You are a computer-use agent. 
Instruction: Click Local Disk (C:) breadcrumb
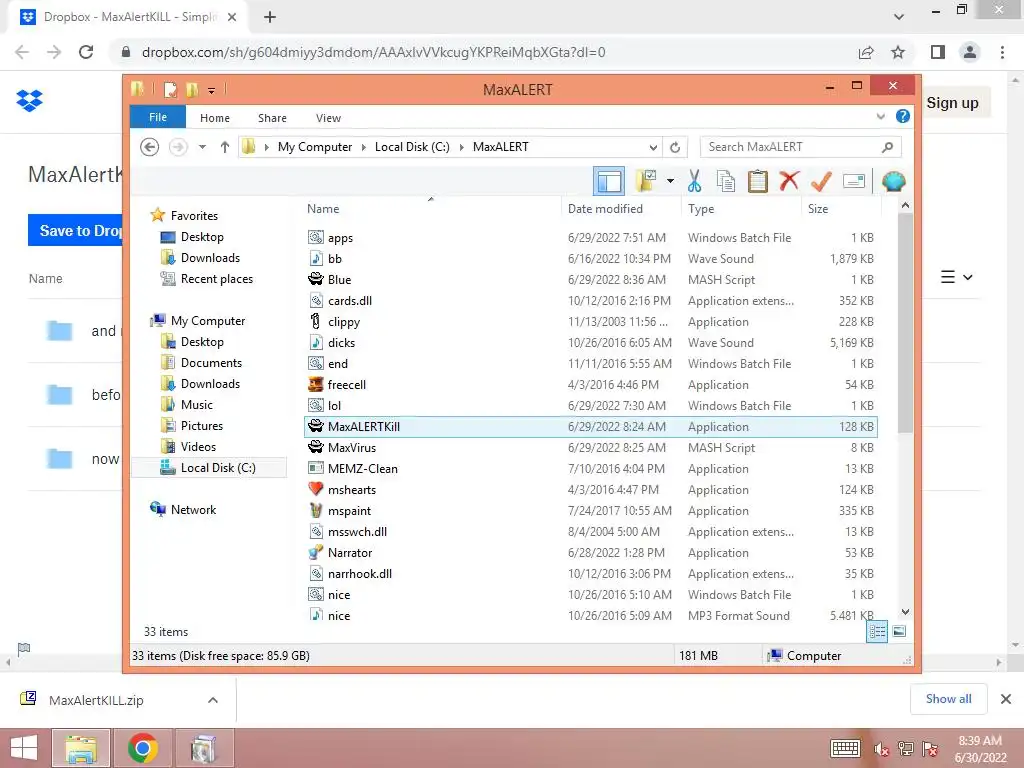412,147
